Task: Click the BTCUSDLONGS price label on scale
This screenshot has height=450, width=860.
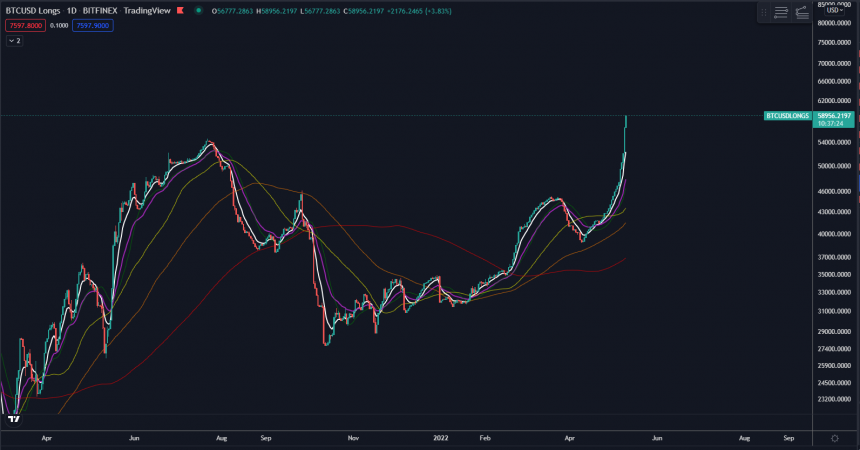Action: (x=786, y=116)
